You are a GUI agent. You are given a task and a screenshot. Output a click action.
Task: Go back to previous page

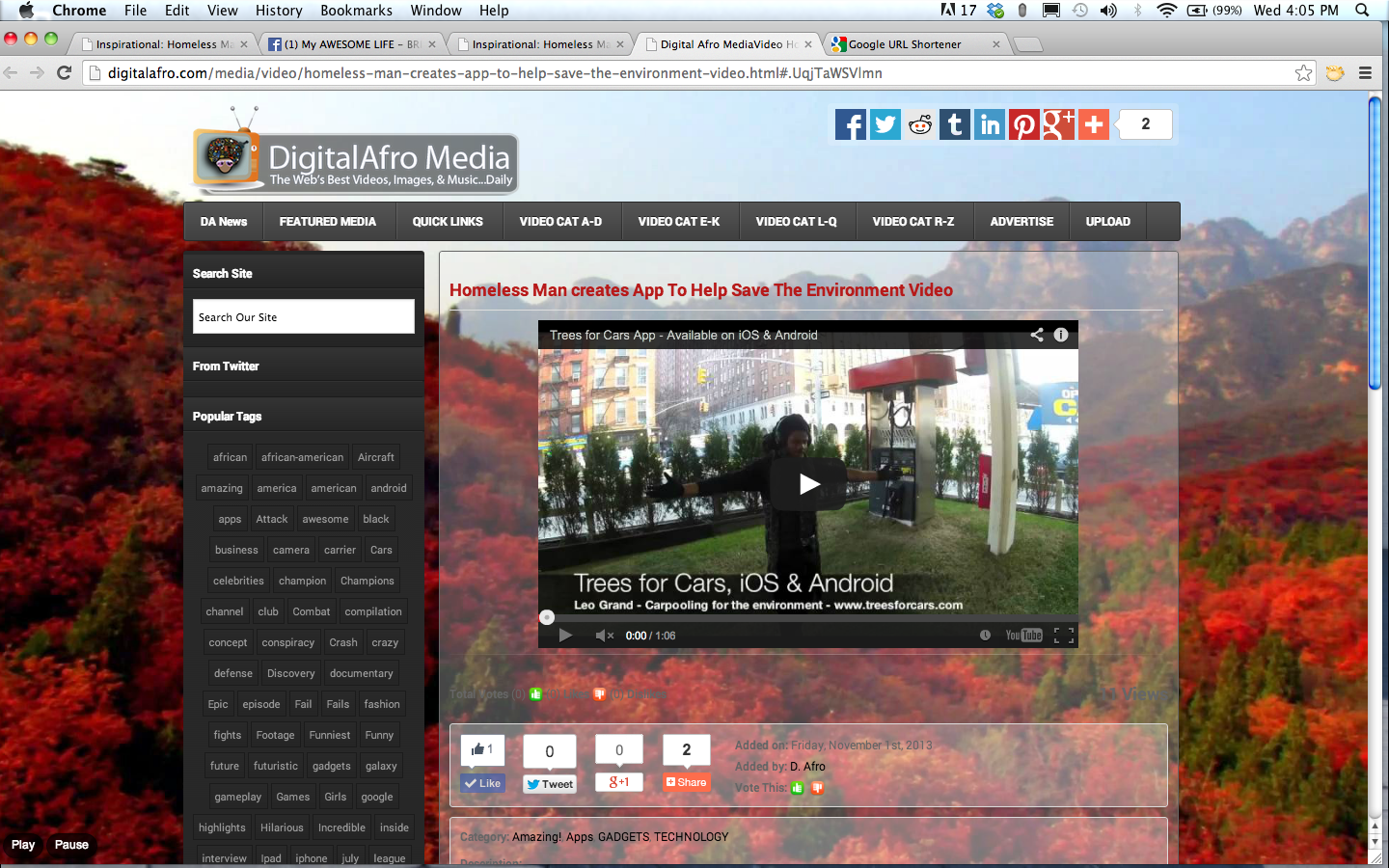point(11,72)
